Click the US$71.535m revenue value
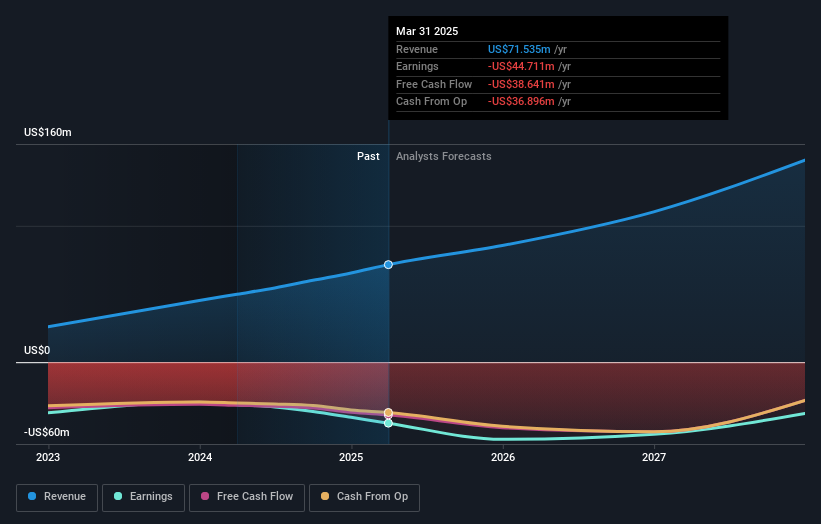Screen dimensions: 821x524 click(519, 49)
